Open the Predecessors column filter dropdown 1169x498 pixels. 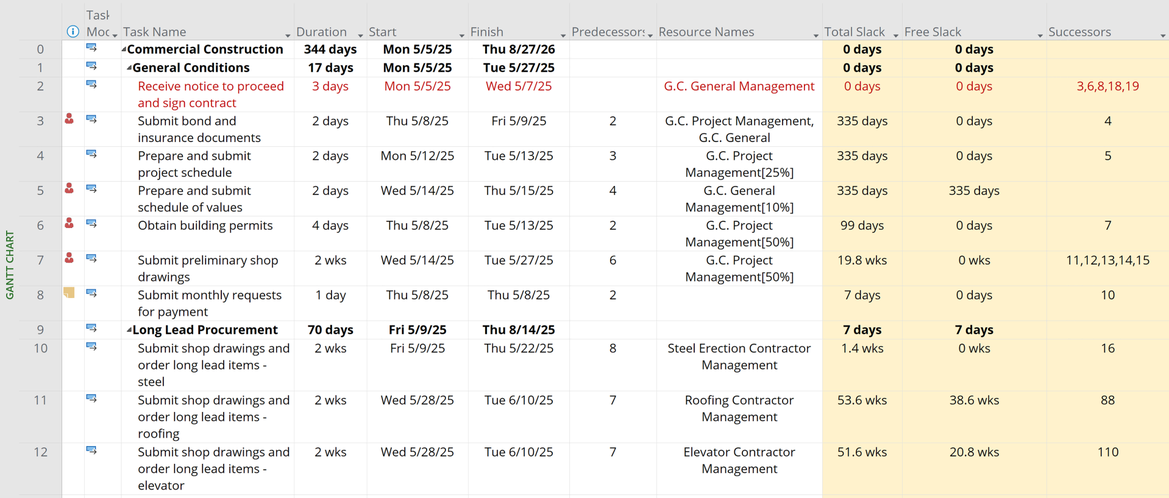coord(651,34)
